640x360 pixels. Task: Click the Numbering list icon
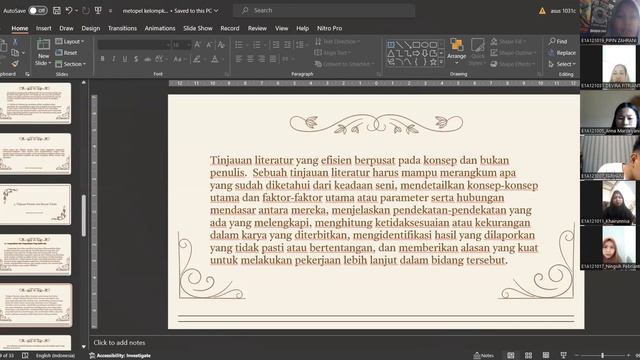257,44
